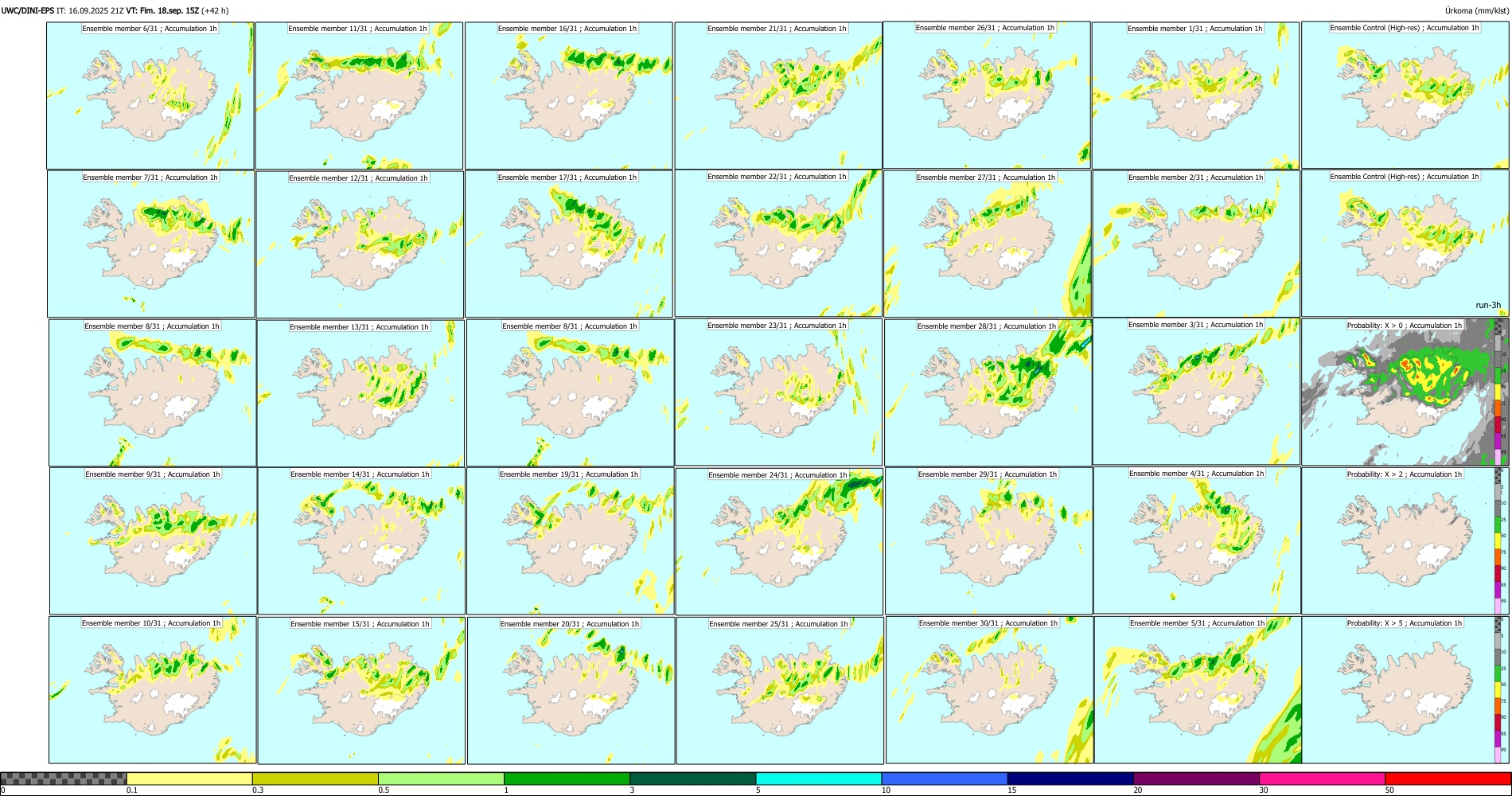Viewport: 1512px width, 796px height.
Task: Open the Ensemble member 22/31 map
Action: [778, 244]
